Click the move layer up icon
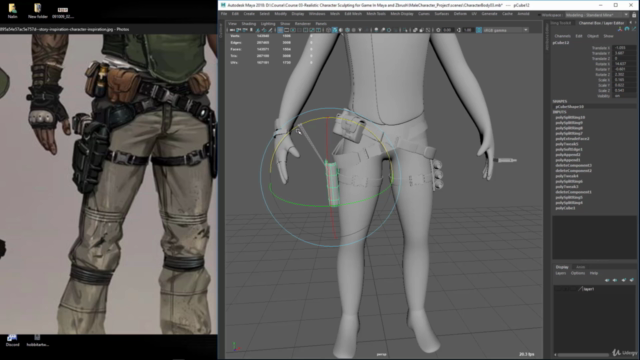 (607, 280)
